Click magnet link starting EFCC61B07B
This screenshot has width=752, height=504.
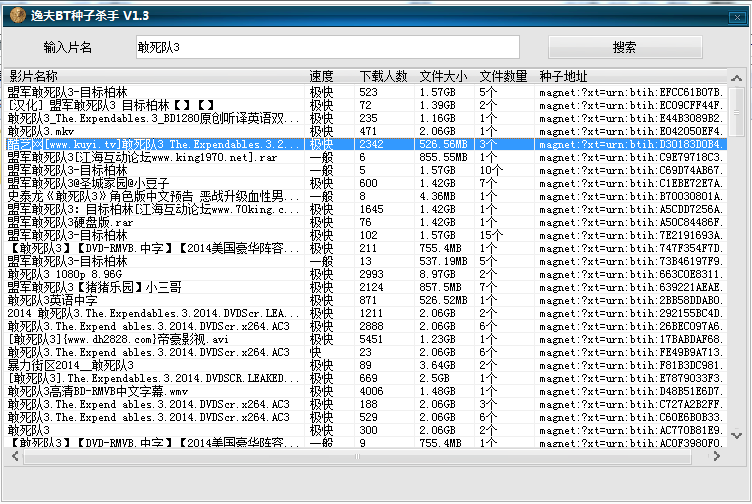click(631, 92)
